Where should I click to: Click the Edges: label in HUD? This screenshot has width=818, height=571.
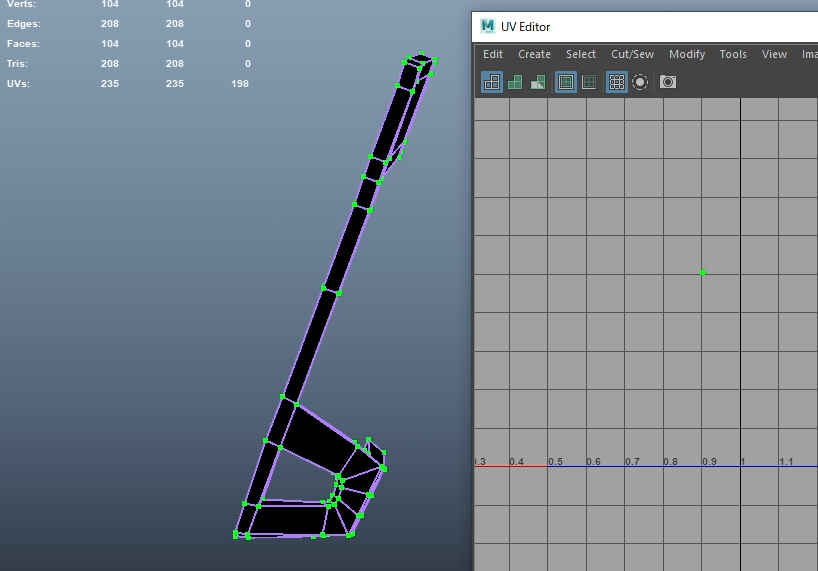click(23, 23)
